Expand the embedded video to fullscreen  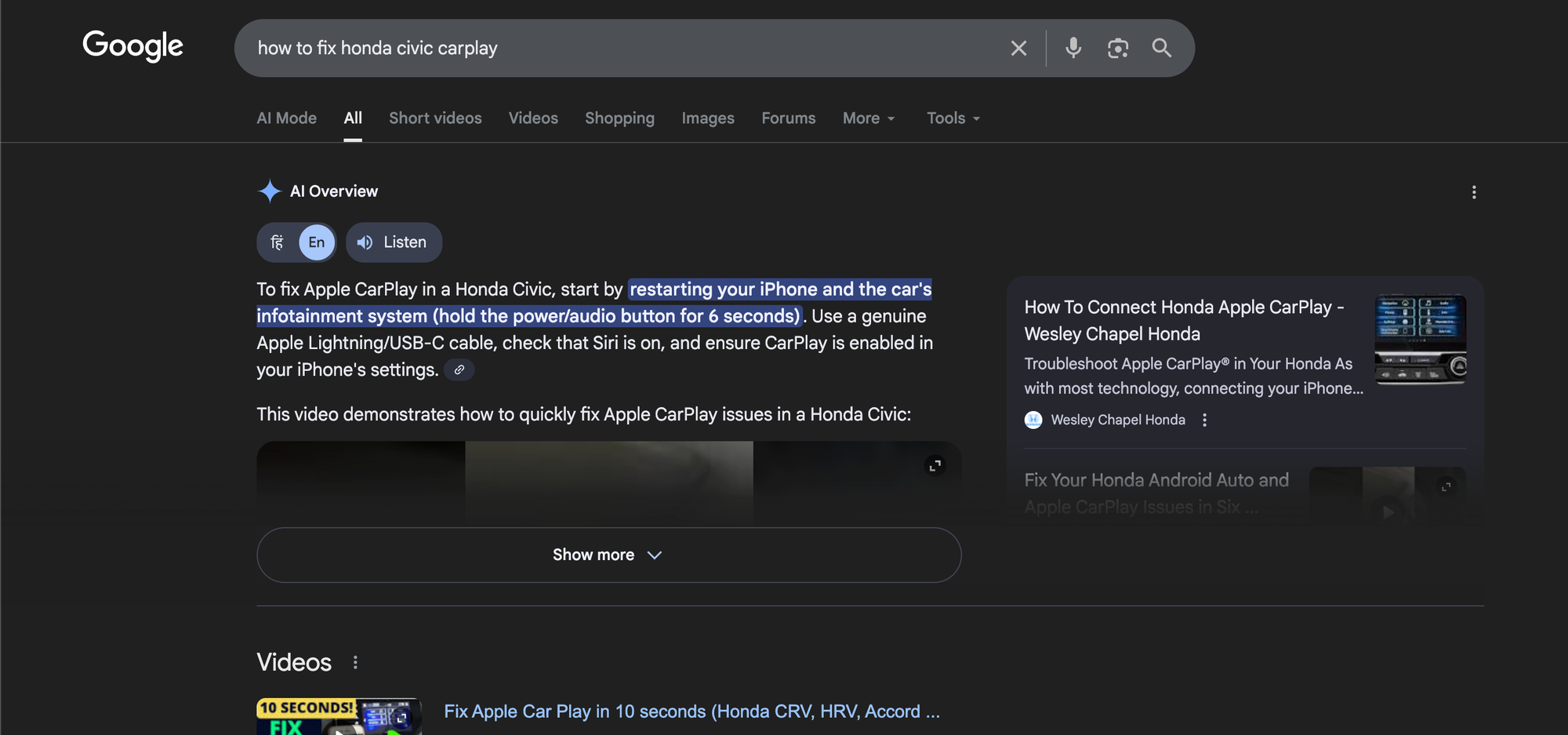(x=935, y=466)
